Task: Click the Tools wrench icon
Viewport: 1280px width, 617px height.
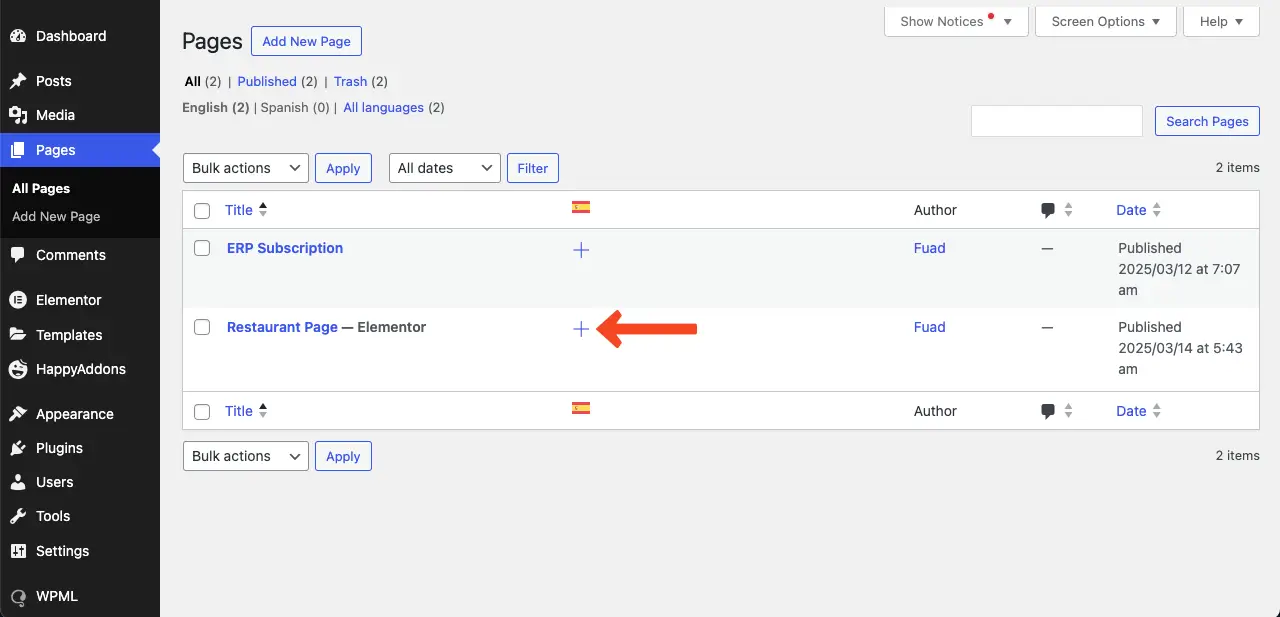Action: (18, 516)
